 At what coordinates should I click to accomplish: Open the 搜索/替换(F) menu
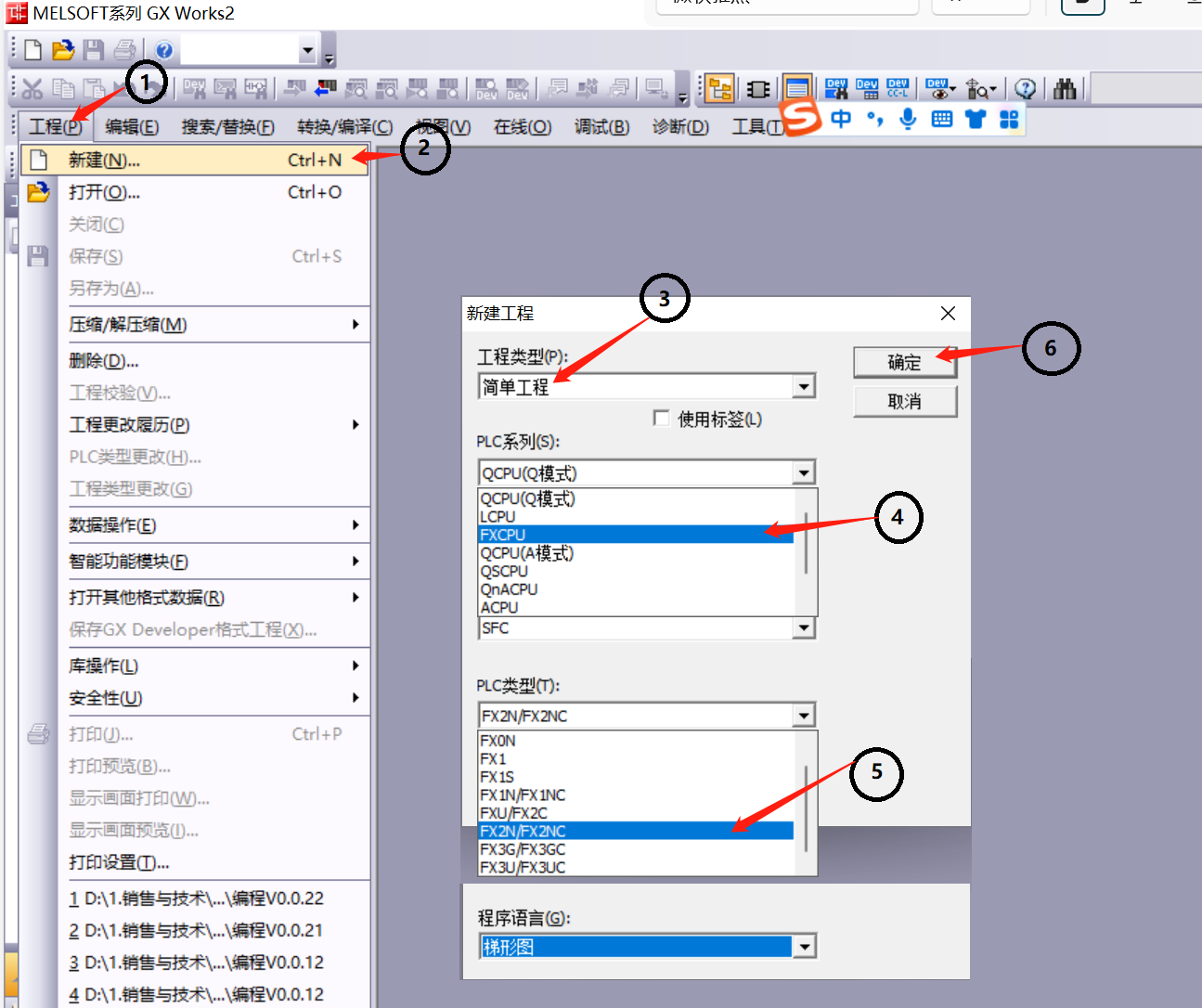pyautogui.click(x=227, y=126)
